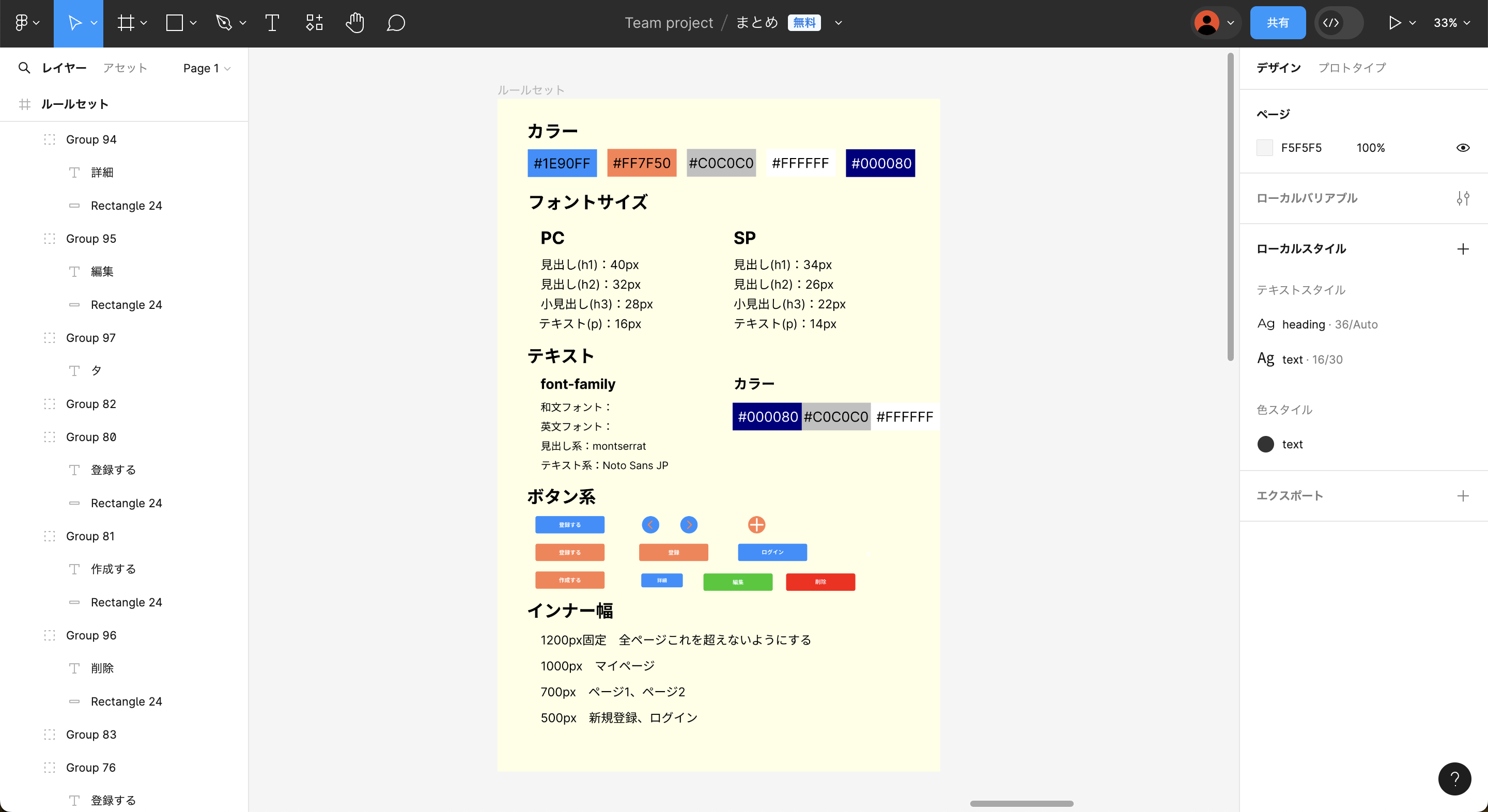Select the Move tool

pyautogui.click(x=75, y=23)
